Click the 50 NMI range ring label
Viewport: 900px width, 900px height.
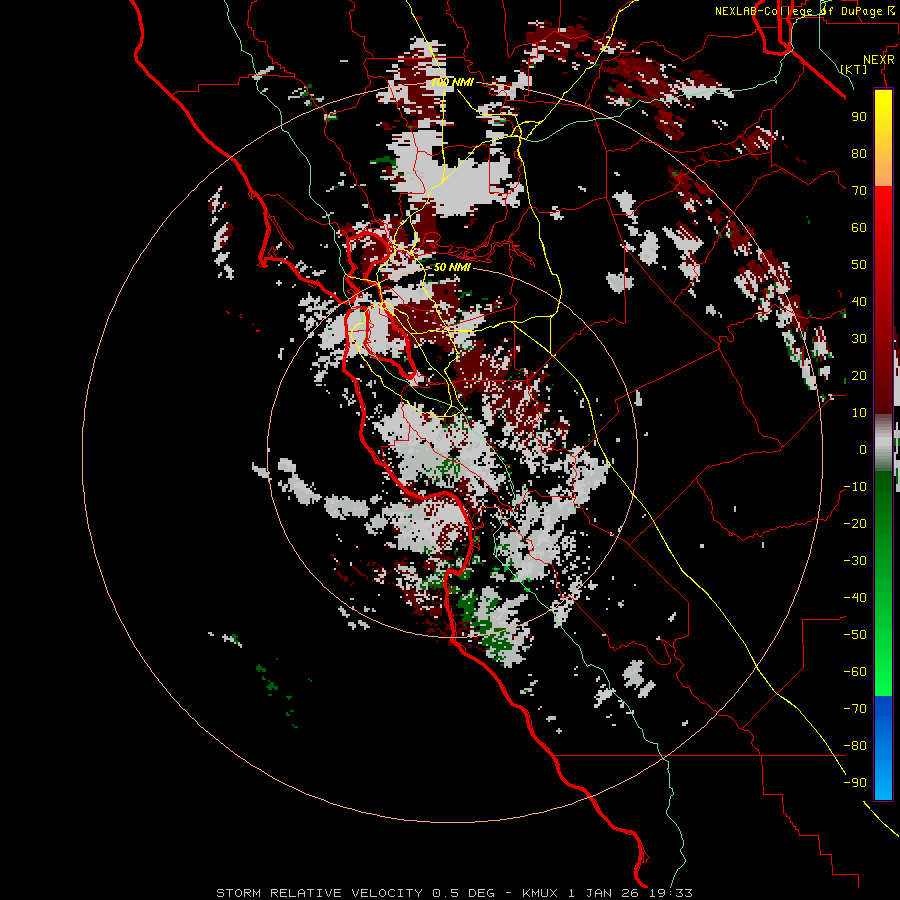pos(452,267)
